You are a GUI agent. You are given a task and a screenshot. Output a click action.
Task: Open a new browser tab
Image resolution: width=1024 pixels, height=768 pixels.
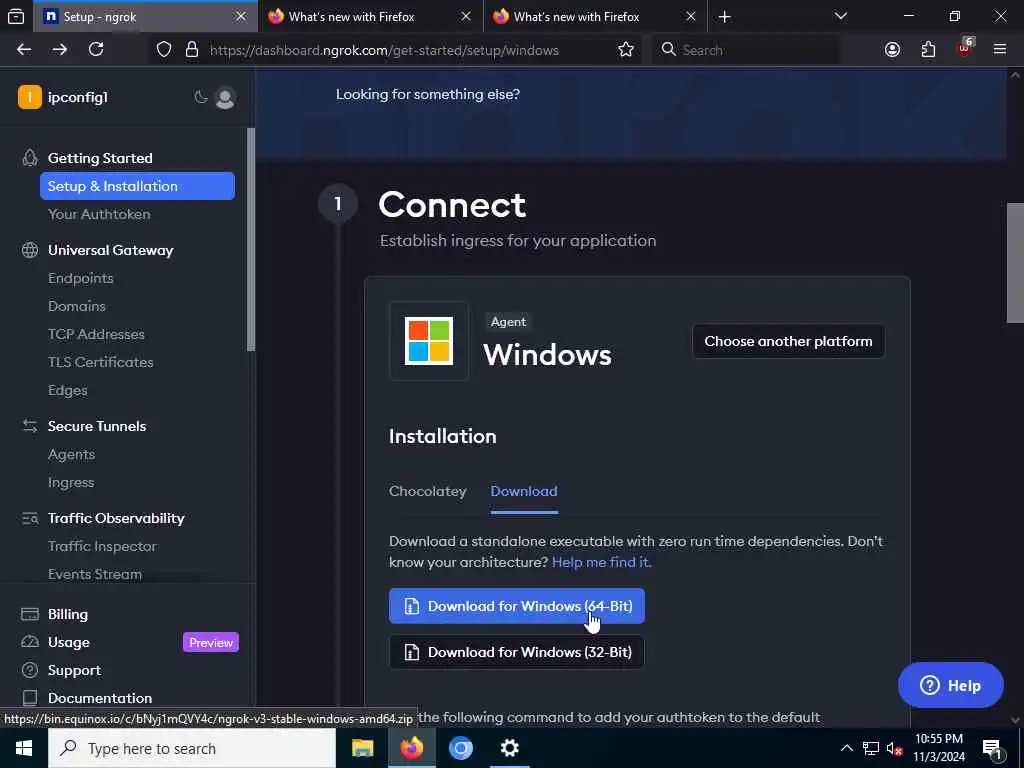(x=724, y=16)
